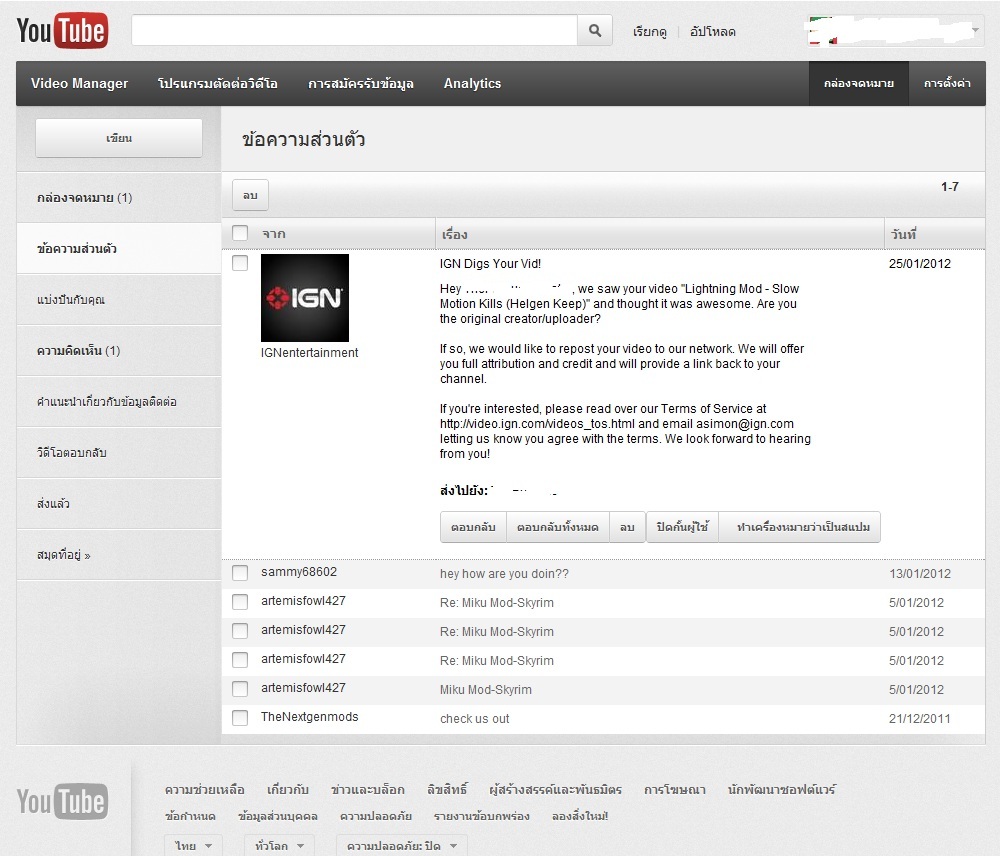Open the "hey how are you doin??" message
1000x856 pixels.
[504, 573]
